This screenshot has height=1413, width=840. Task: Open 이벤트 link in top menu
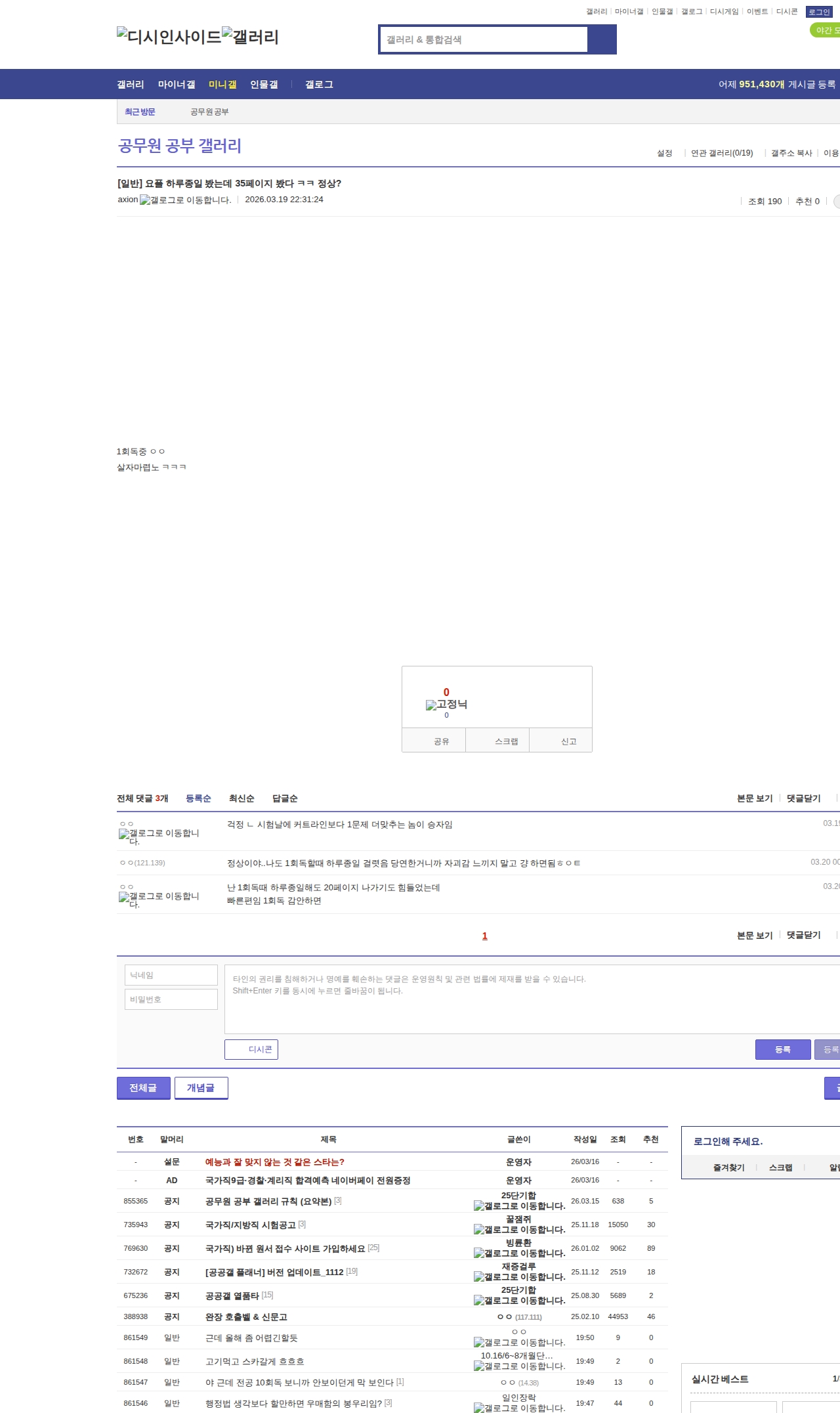tap(757, 12)
